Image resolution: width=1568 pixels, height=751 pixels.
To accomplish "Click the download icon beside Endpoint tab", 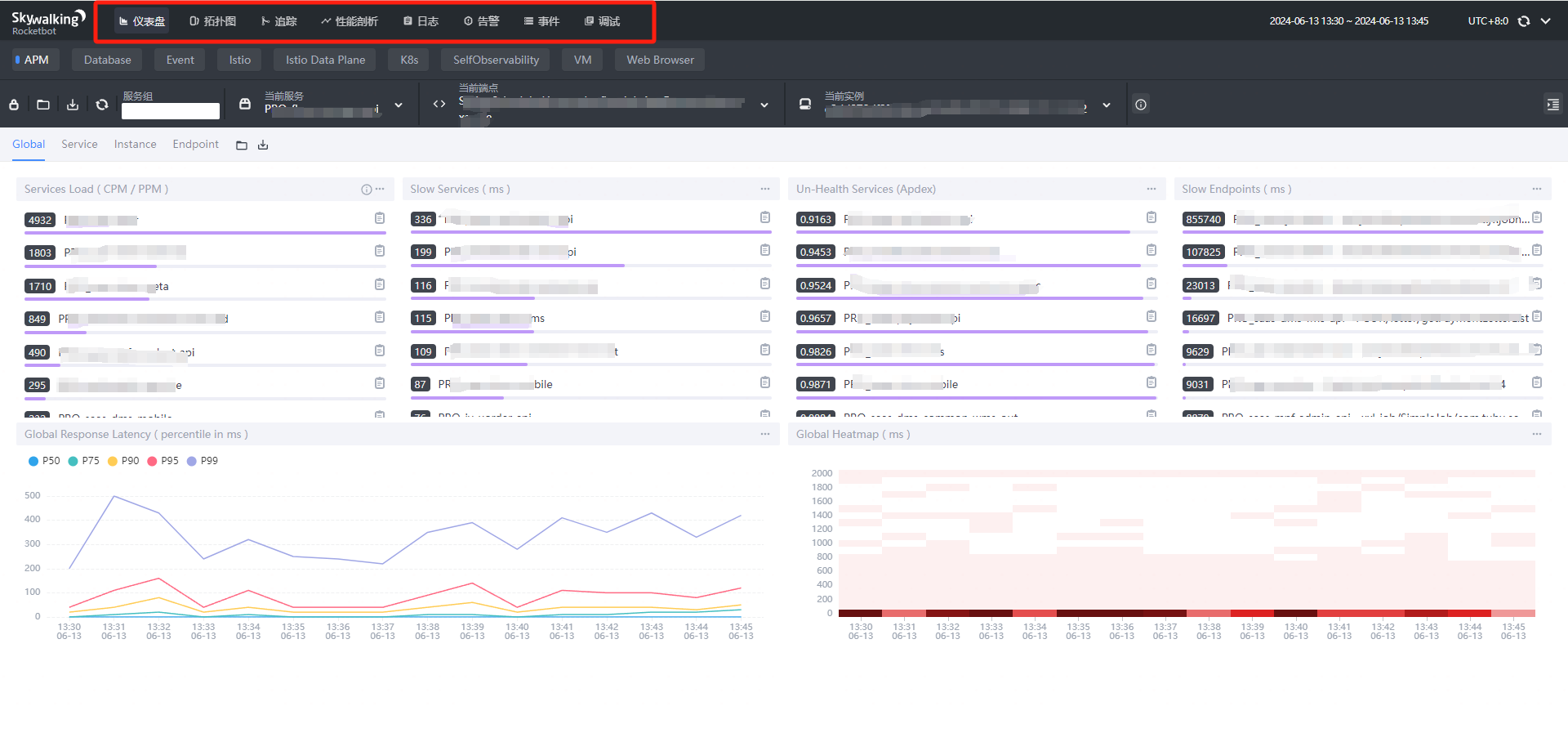I will click(x=263, y=145).
